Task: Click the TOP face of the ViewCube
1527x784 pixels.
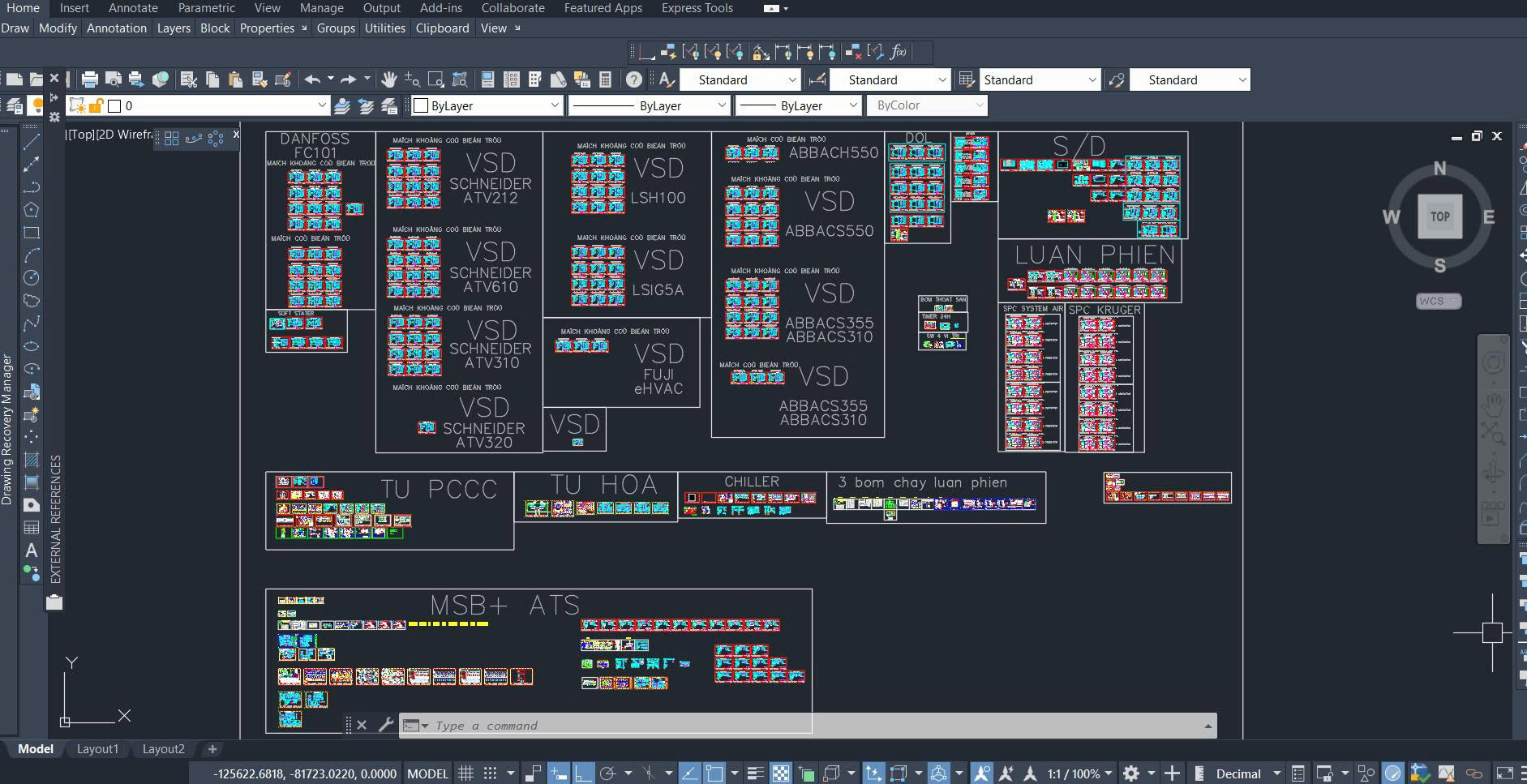Action: (1440, 216)
